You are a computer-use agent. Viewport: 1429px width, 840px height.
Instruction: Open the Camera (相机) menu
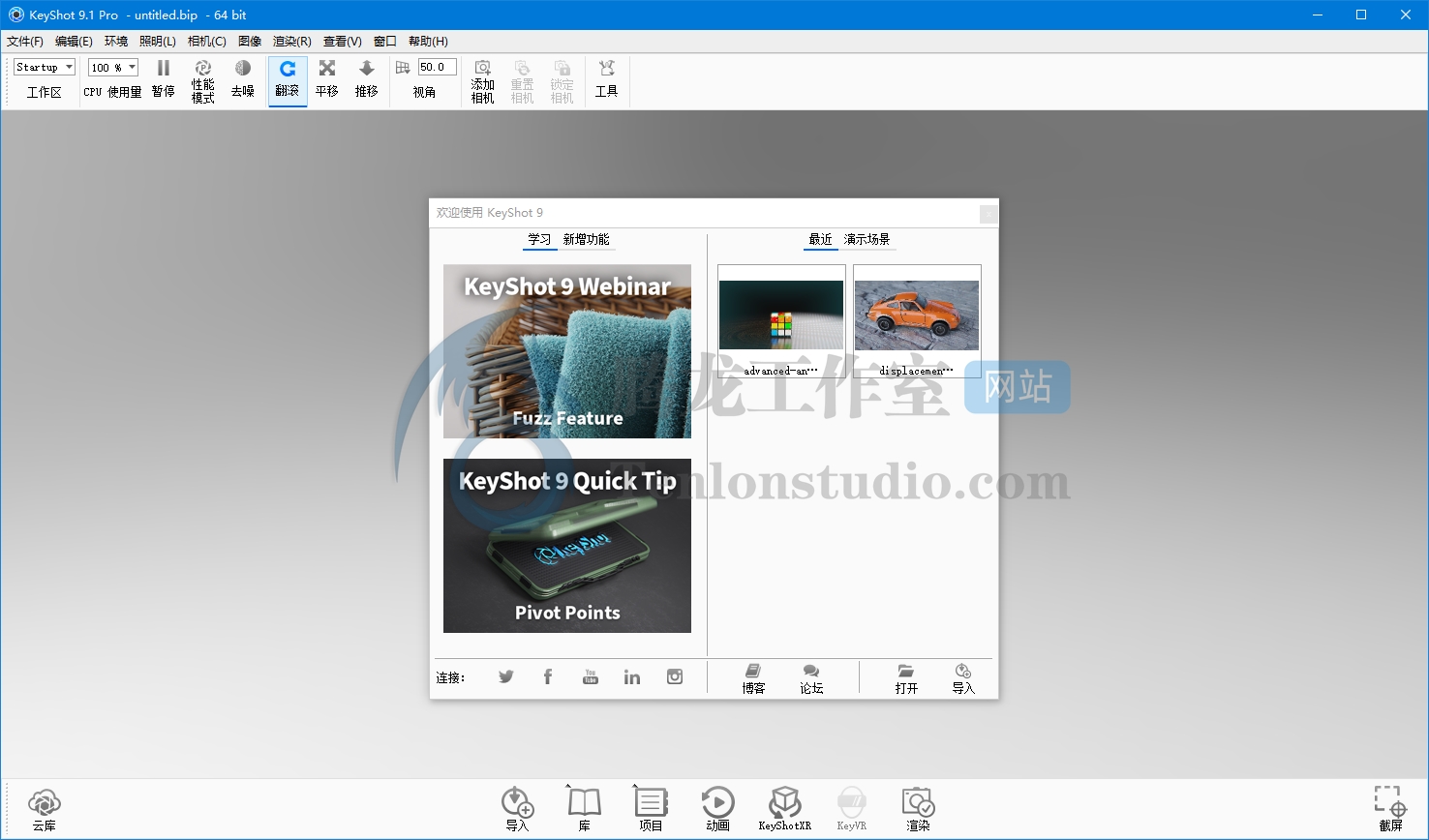[207, 42]
